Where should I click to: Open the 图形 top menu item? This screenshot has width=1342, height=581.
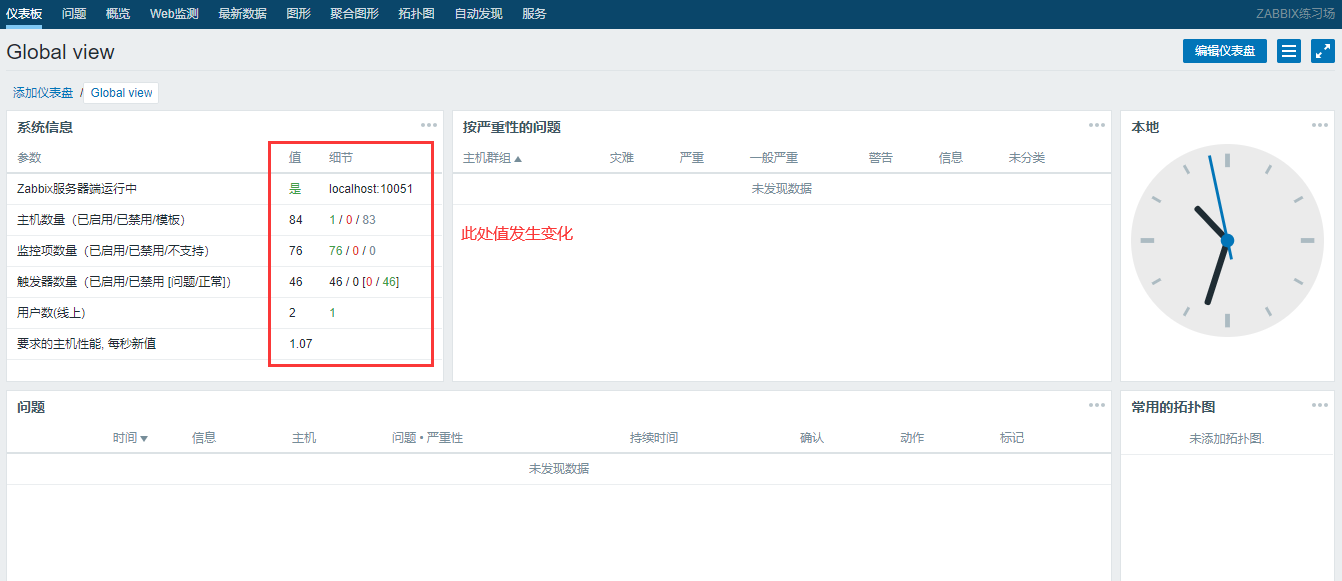pyautogui.click(x=298, y=14)
